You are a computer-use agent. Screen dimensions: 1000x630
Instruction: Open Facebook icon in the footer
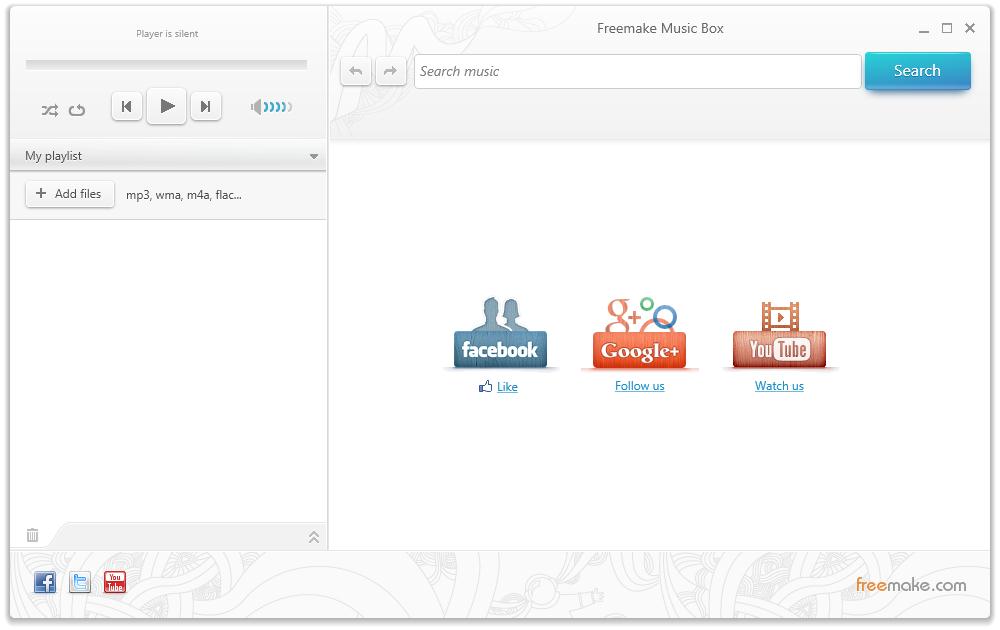pyautogui.click(x=45, y=582)
